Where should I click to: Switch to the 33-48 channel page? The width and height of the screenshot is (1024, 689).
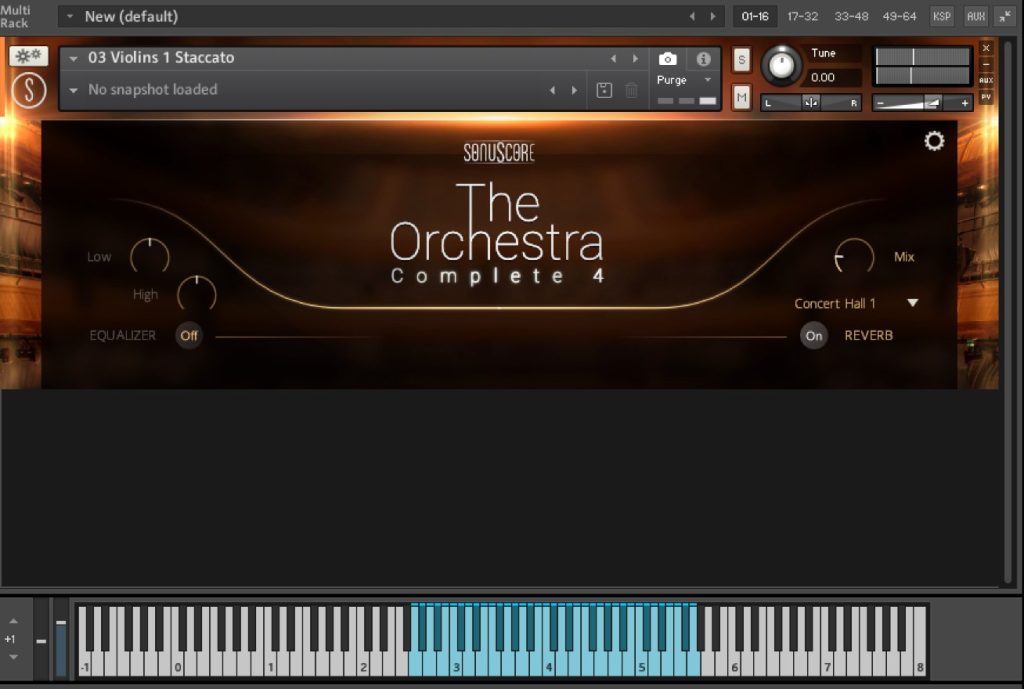[850, 16]
